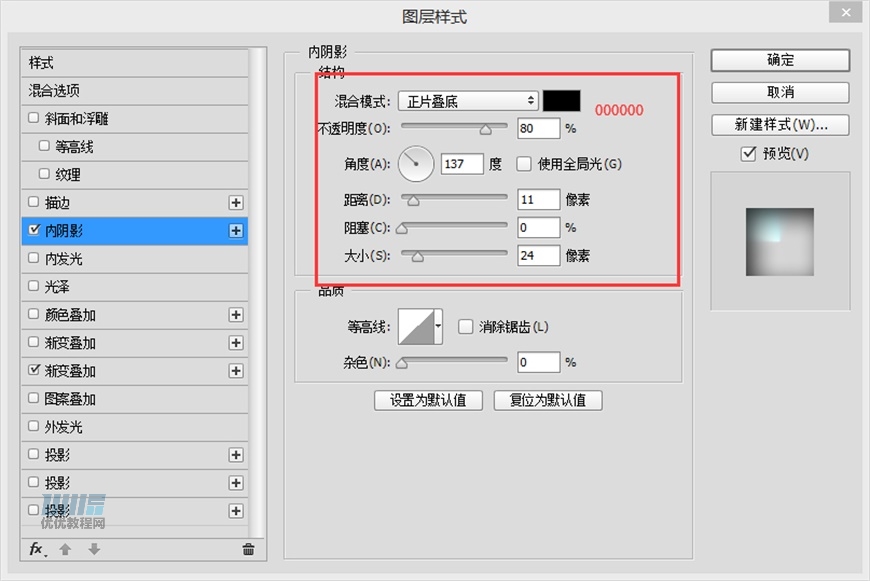The height and width of the screenshot is (581, 870).
Task: Toggle the 纹理 checkbox
Action: pyautogui.click(x=44, y=174)
